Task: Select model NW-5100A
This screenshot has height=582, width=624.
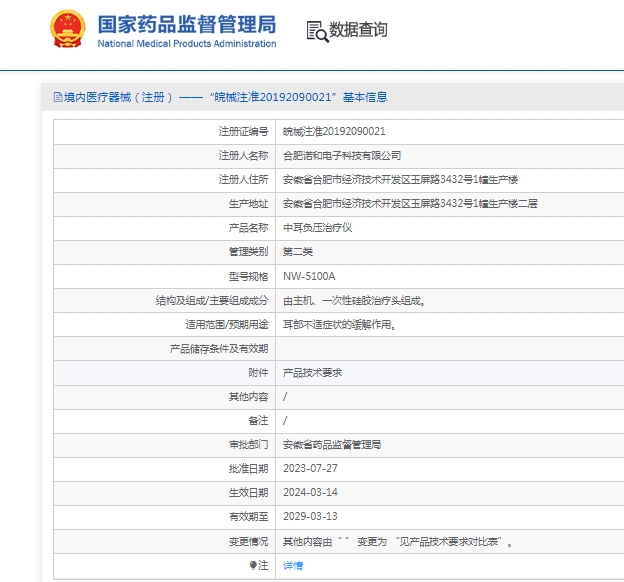Action: click(x=309, y=276)
